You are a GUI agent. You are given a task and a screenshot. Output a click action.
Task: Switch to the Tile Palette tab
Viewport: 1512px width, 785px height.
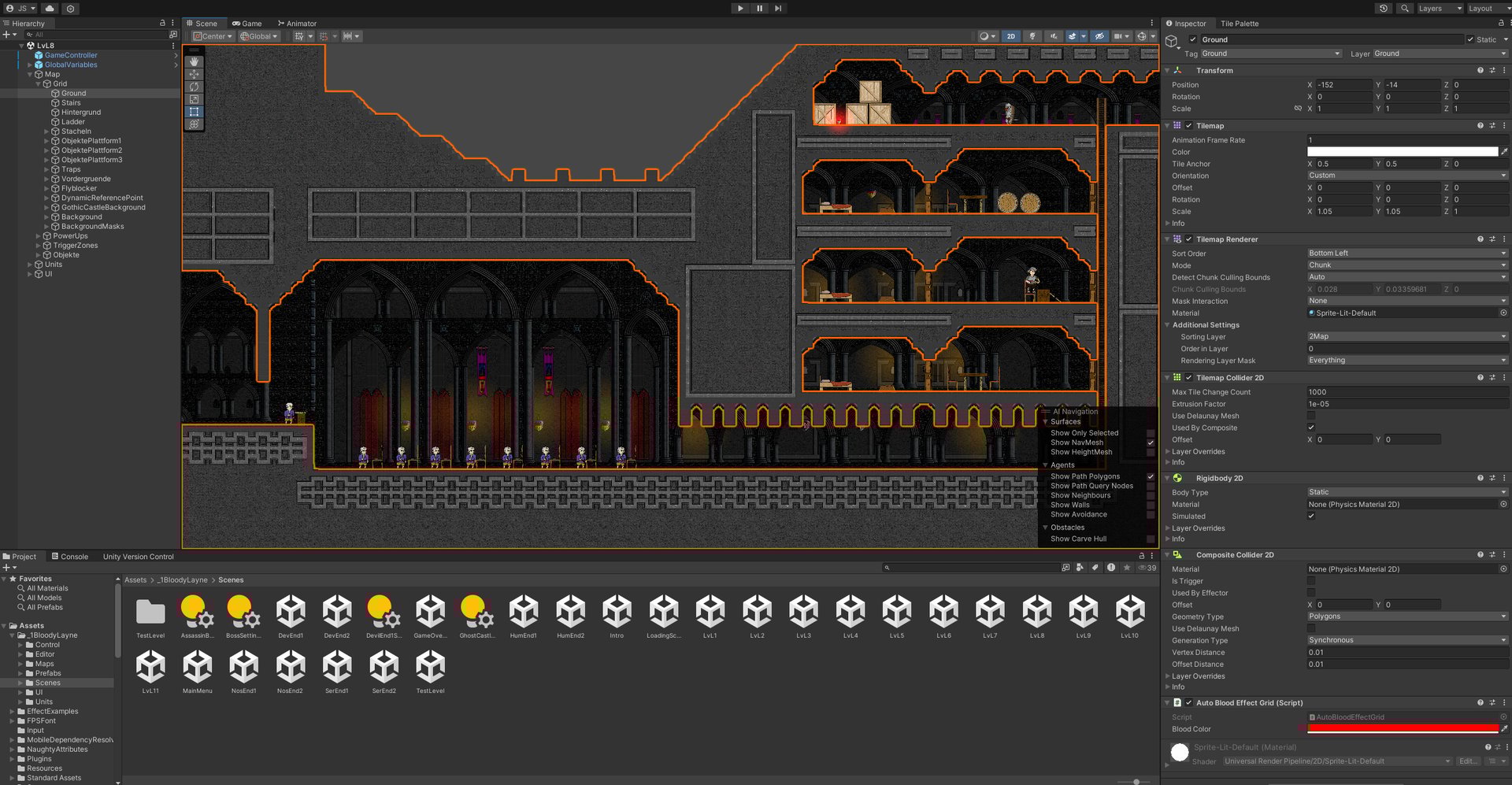(x=1240, y=24)
